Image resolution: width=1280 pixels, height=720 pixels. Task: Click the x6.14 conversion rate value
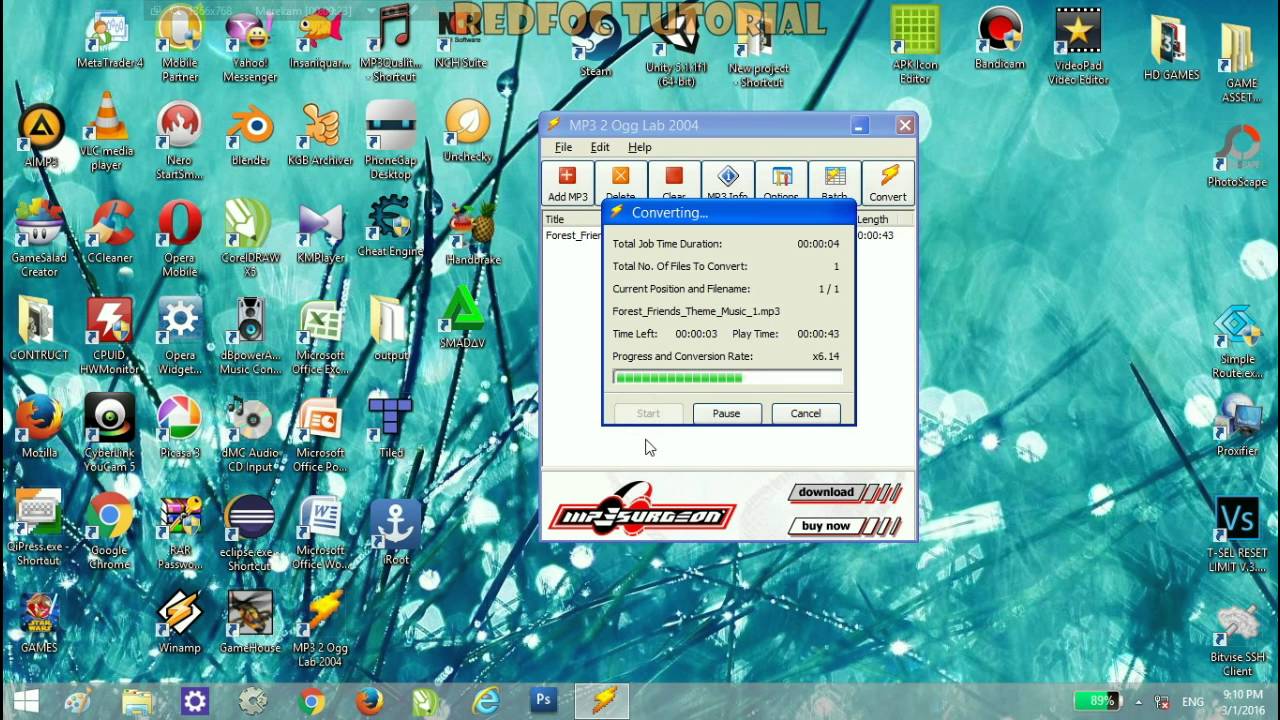point(825,356)
